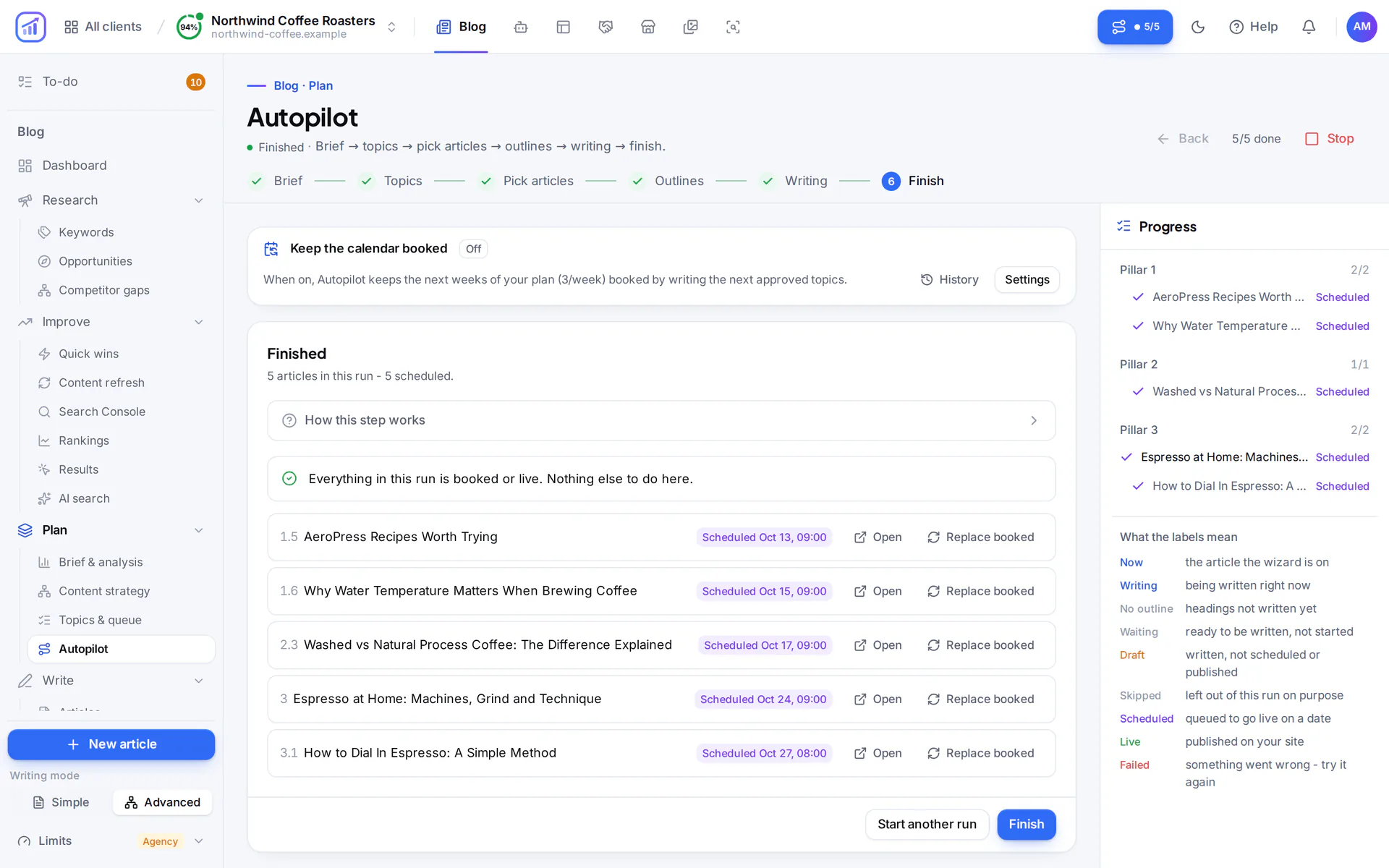Open the storefront icon in top navigation
Screen dimensions: 1389x868
[648, 27]
